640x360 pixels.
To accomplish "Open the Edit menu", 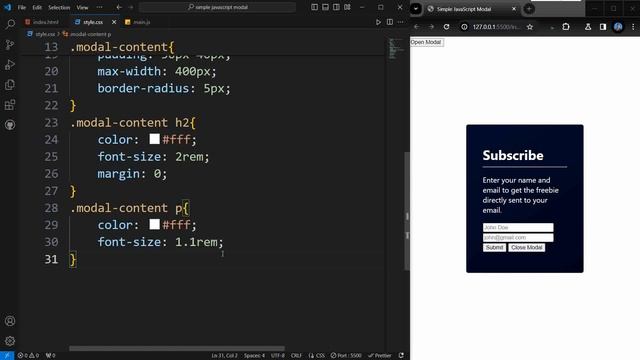I will (x=37, y=7).
